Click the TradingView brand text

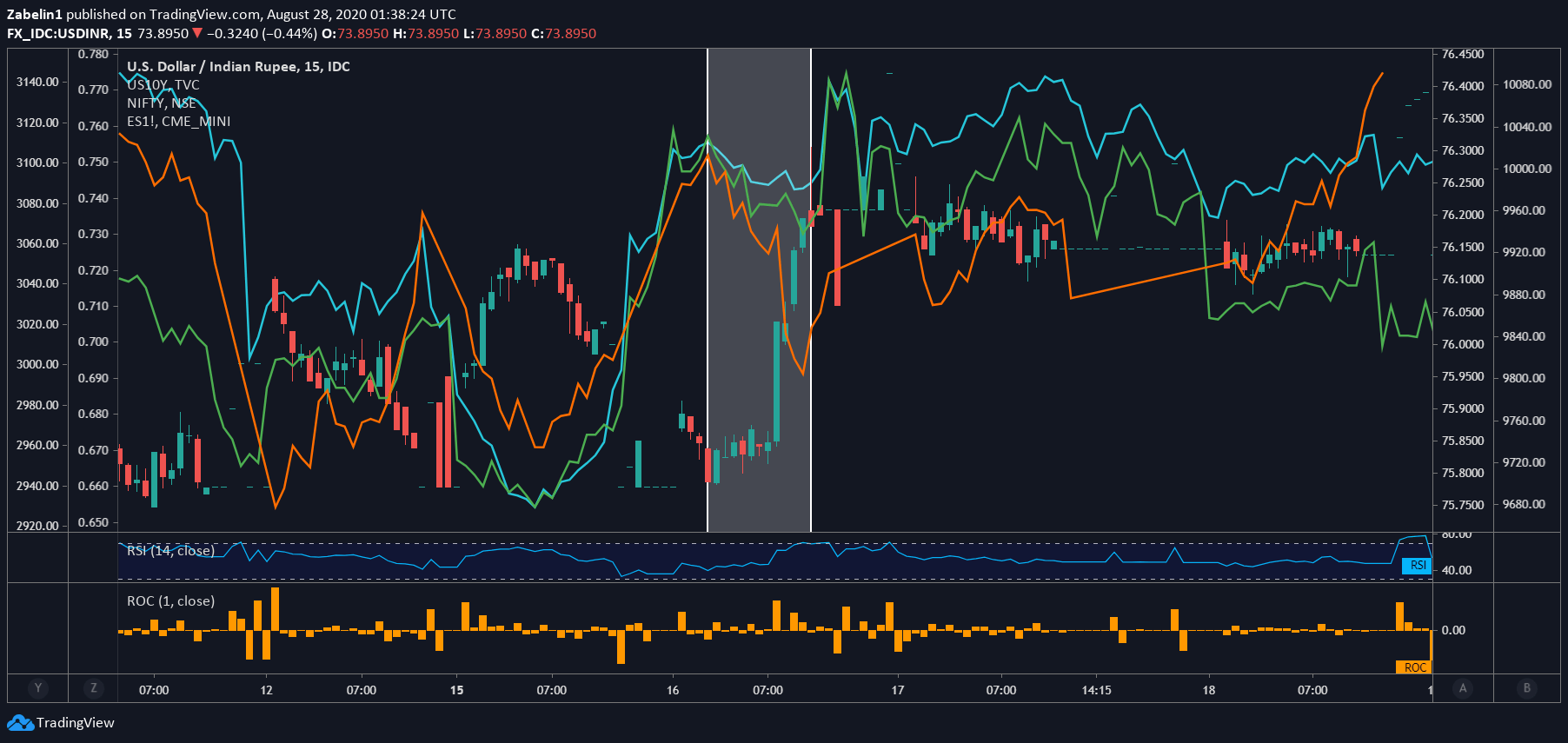pyautogui.click(x=76, y=723)
